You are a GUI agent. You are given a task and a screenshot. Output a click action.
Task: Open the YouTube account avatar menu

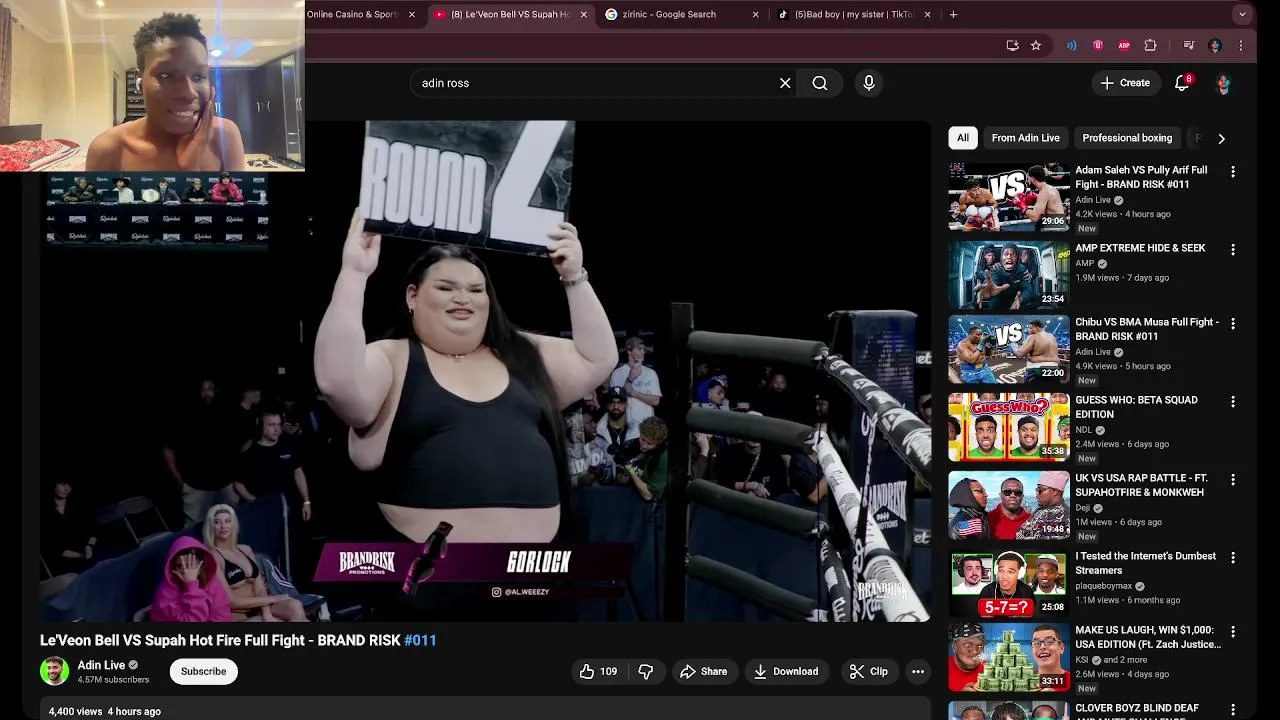tap(1223, 83)
